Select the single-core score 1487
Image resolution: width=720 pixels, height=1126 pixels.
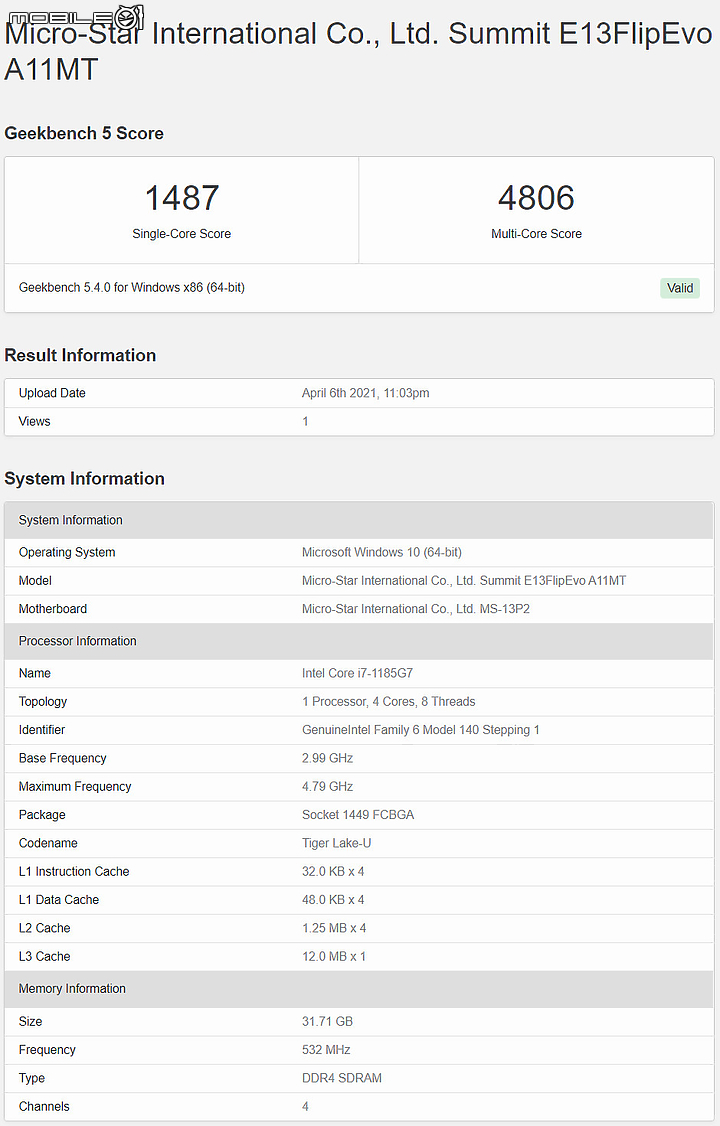click(x=182, y=197)
